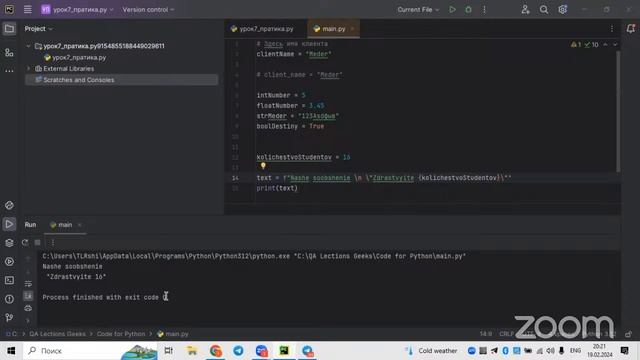Show more tool windows ellipsis icon
The image size is (640, 360).
pyautogui.click(x=9, y=71)
